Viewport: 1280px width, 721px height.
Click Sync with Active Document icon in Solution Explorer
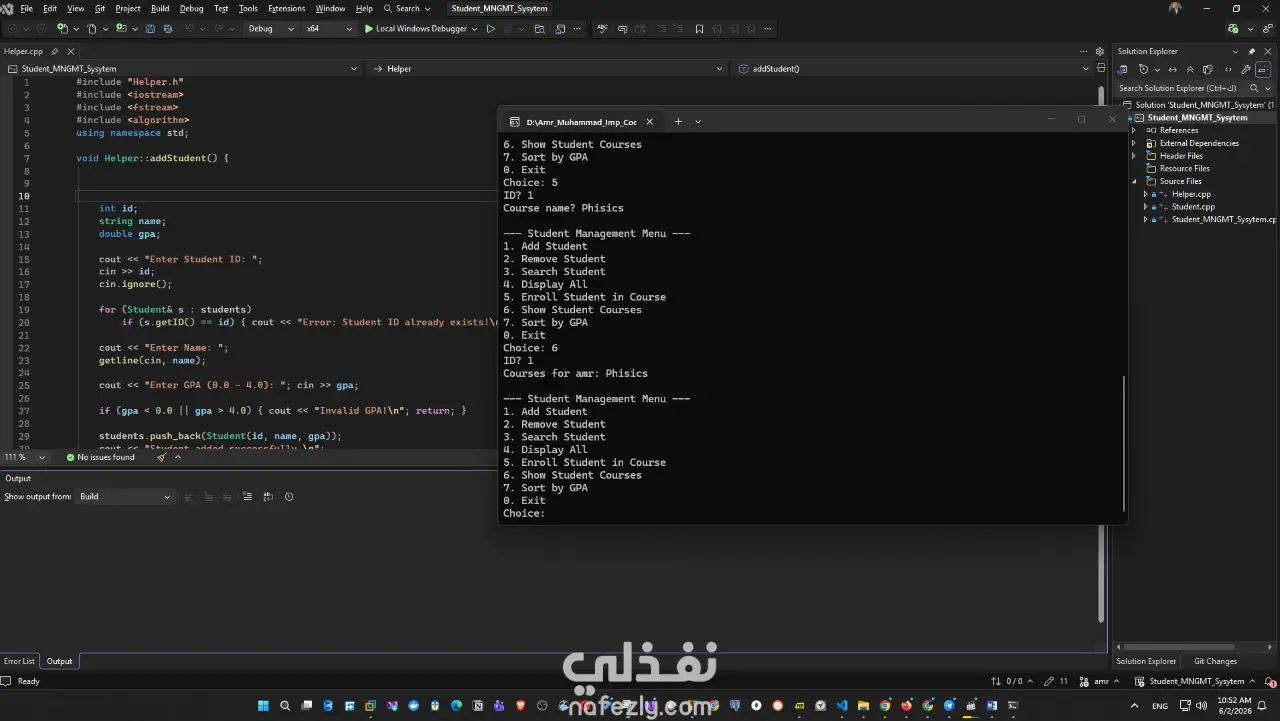coord(1172,70)
